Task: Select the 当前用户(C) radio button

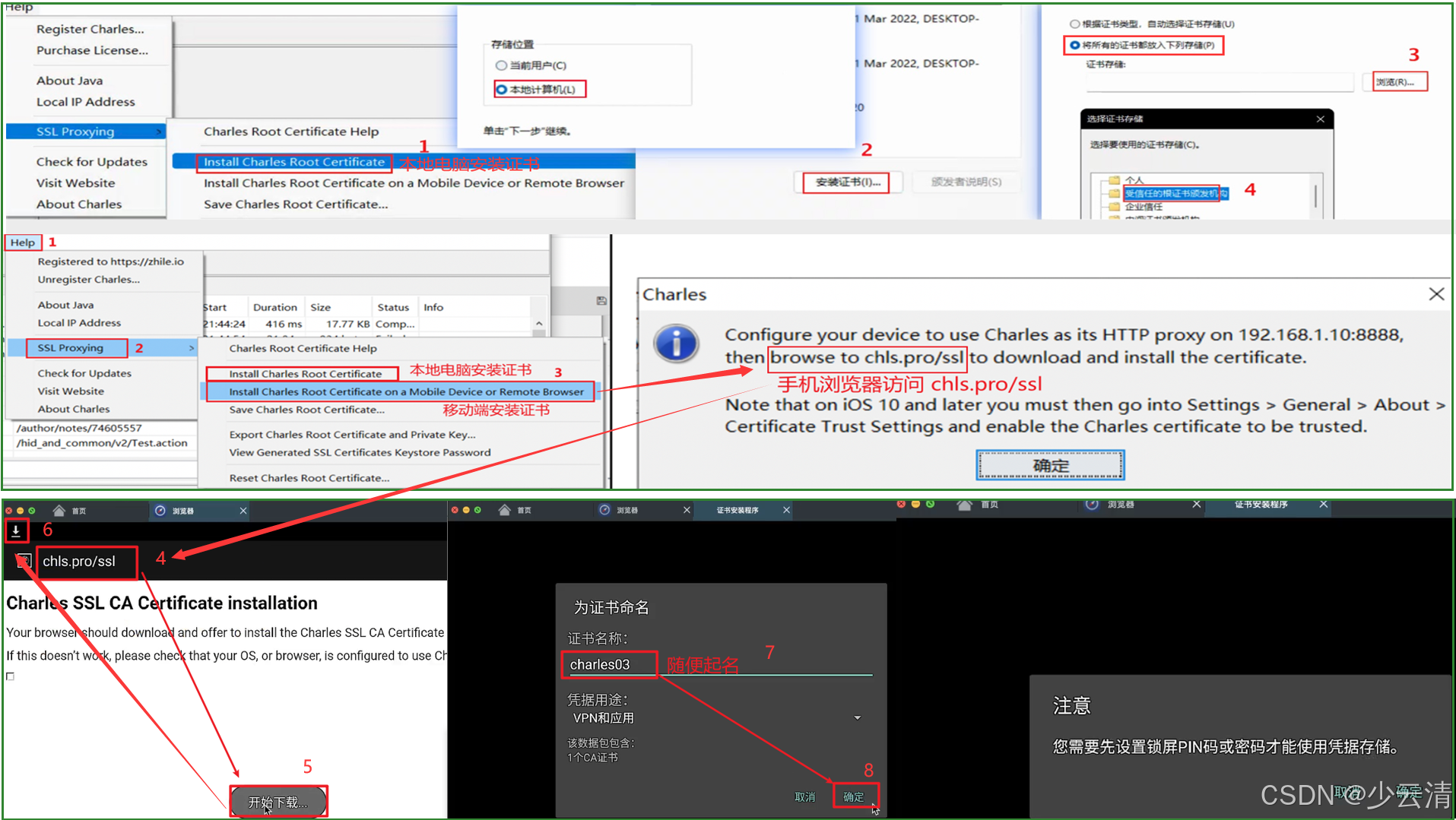Action: pyautogui.click(x=501, y=65)
